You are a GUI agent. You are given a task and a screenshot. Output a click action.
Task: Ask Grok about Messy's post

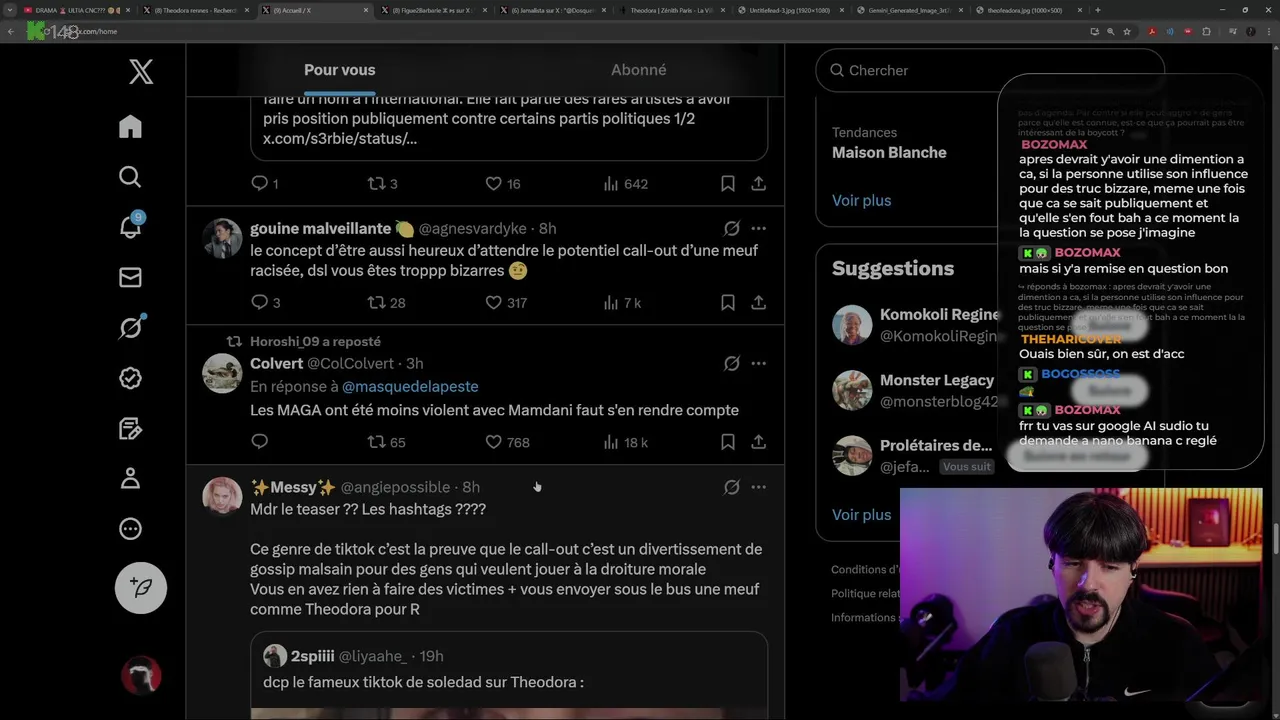click(x=732, y=487)
